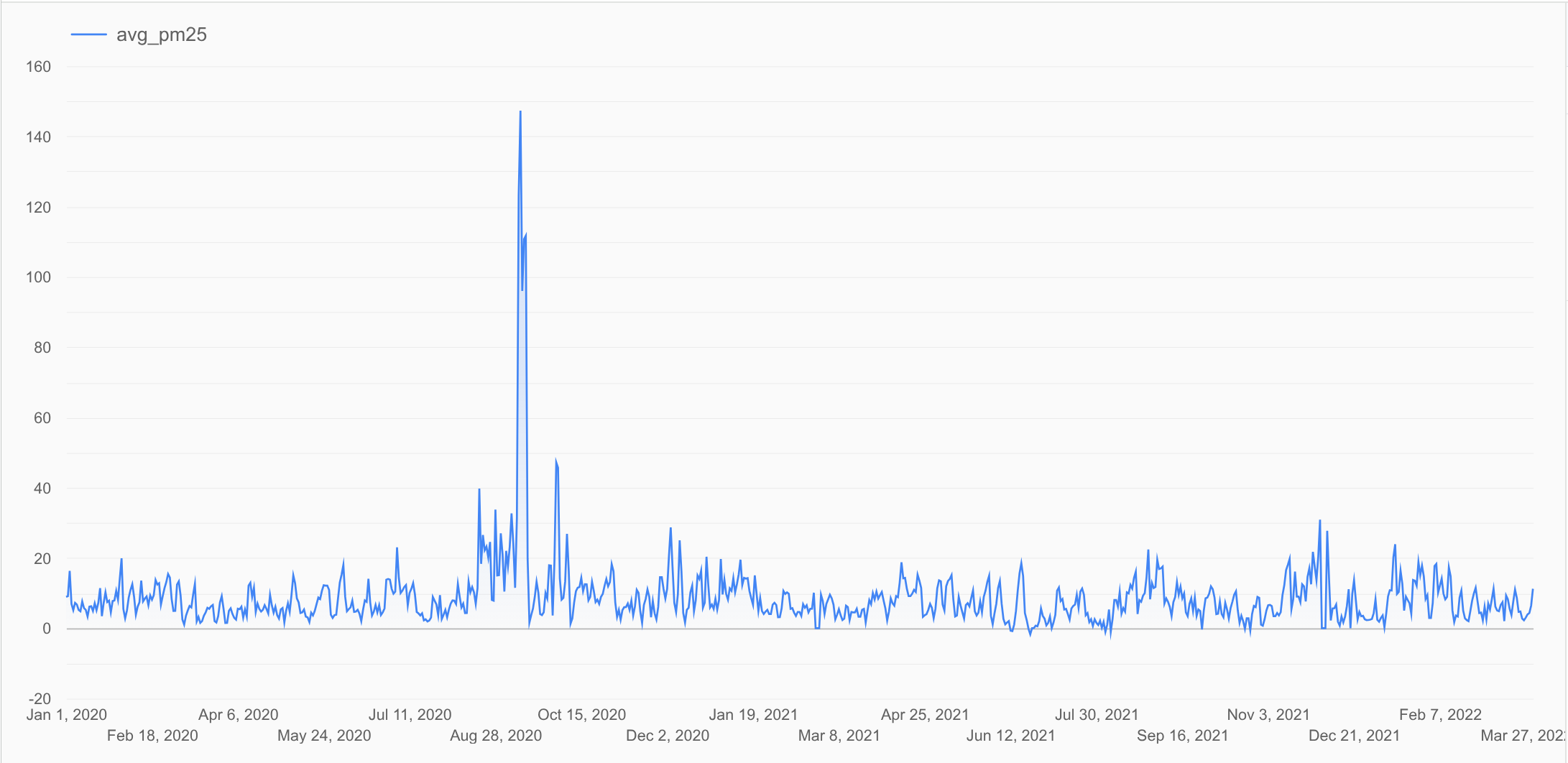1568x763 pixels.
Task: Select the 80 y-axis label
Action: [x=42, y=348]
